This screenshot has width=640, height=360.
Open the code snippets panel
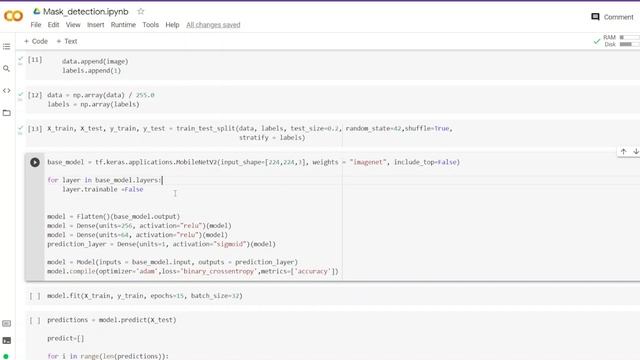[x=7, y=91]
